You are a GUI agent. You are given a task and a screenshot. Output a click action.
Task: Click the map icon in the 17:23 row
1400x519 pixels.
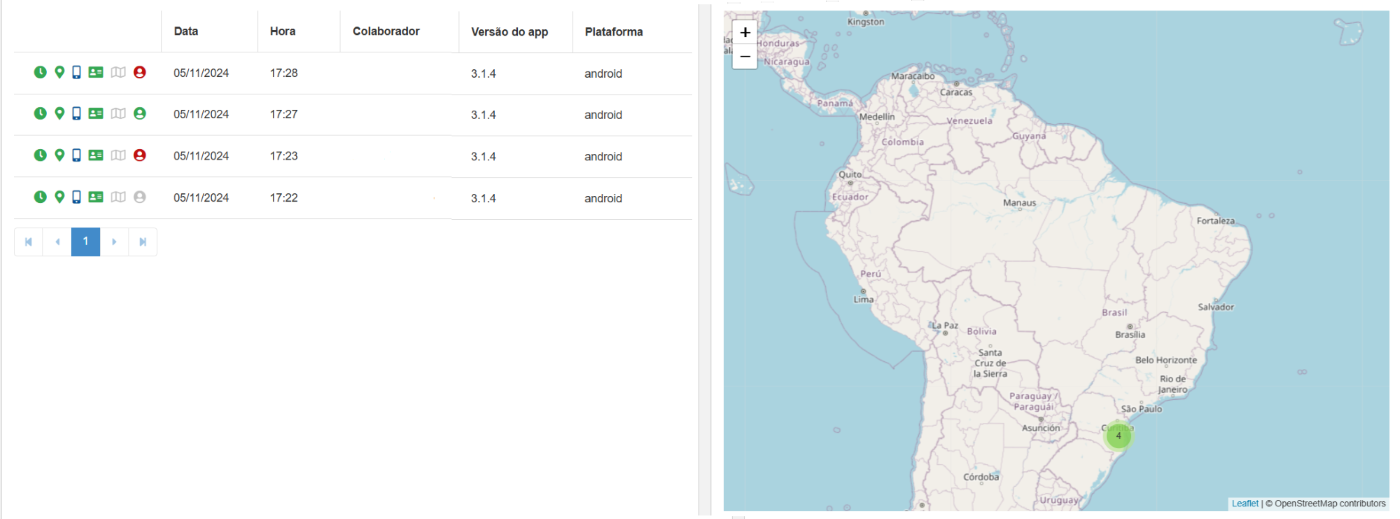click(x=118, y=155)
